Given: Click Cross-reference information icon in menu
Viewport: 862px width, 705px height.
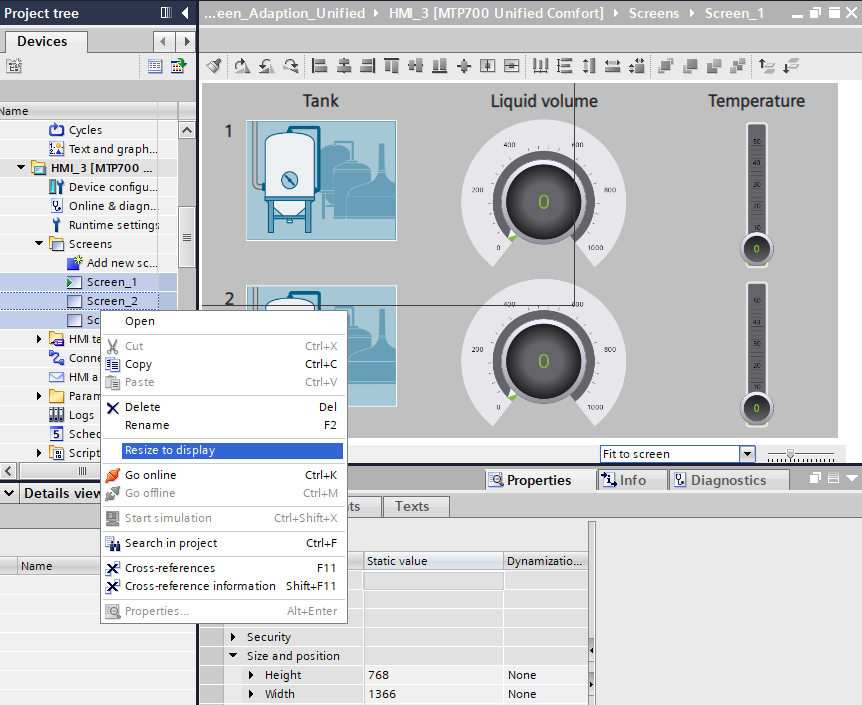Looking at the screenshot, I should click(x=113, y=586).
